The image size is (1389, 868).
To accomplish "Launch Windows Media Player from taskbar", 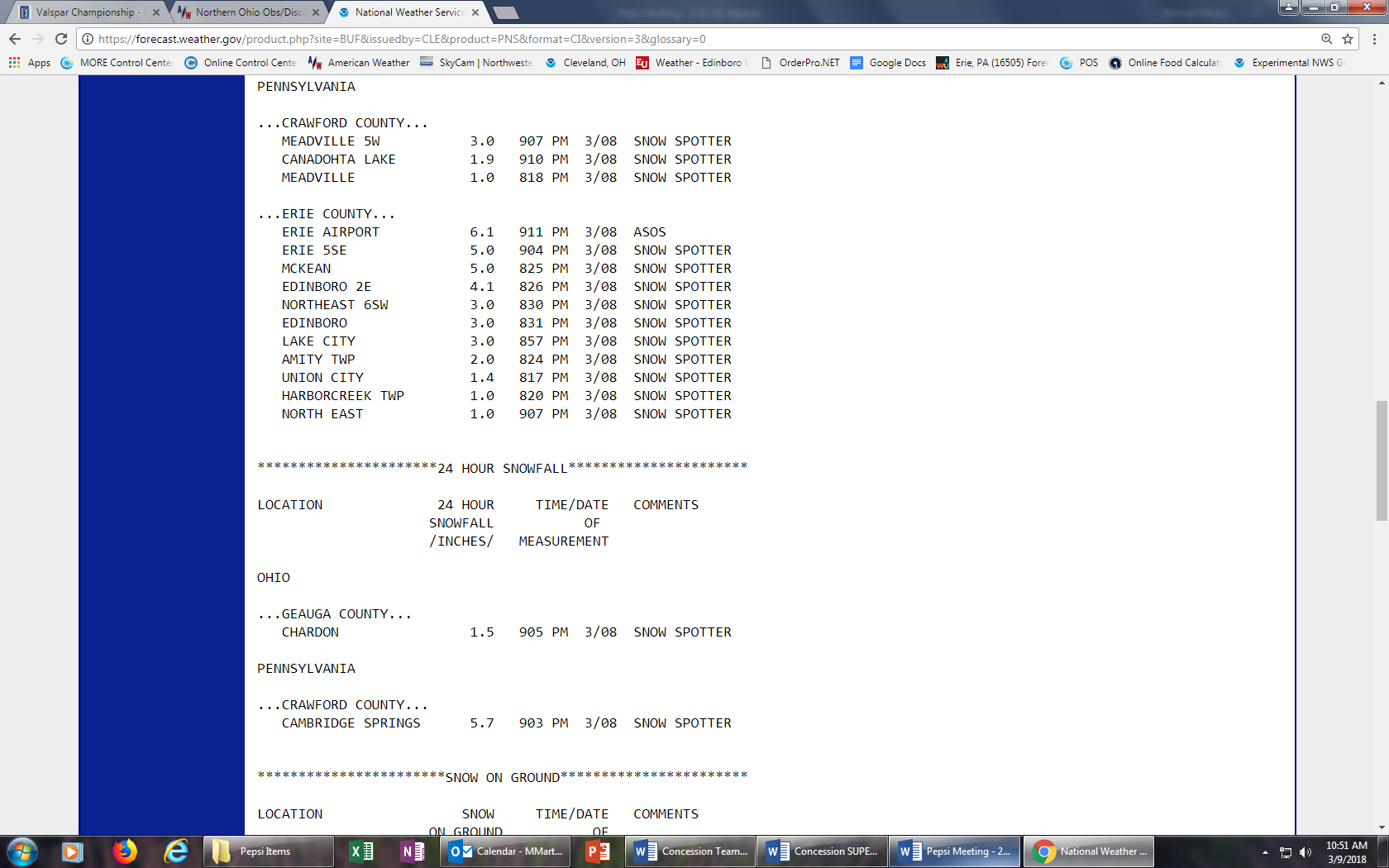I will point(73,851).
